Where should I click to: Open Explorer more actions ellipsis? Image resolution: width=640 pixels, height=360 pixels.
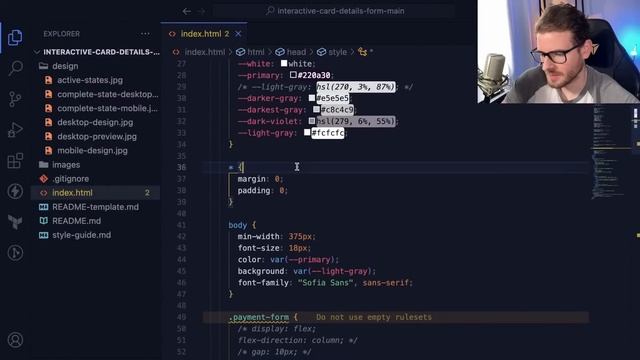pyautogui.click(x=145, y=34)
